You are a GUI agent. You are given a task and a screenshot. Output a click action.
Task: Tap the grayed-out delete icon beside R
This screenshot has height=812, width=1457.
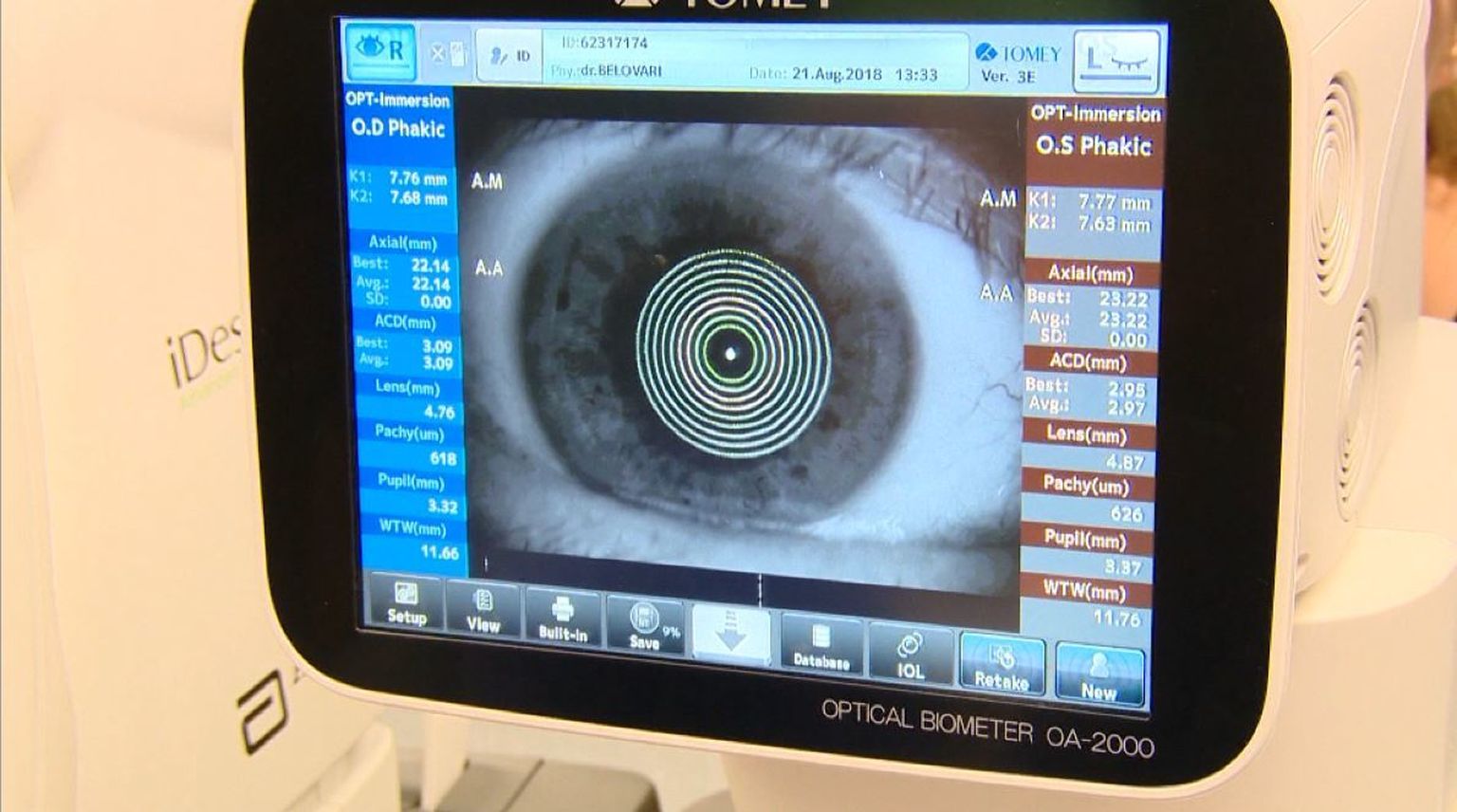(447, 54)
